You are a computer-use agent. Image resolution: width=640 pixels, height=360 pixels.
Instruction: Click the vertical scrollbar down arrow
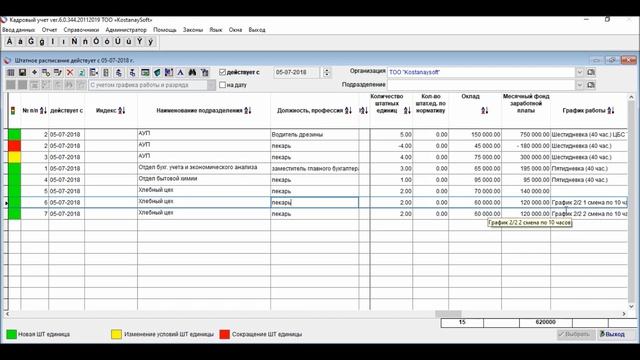631,306
